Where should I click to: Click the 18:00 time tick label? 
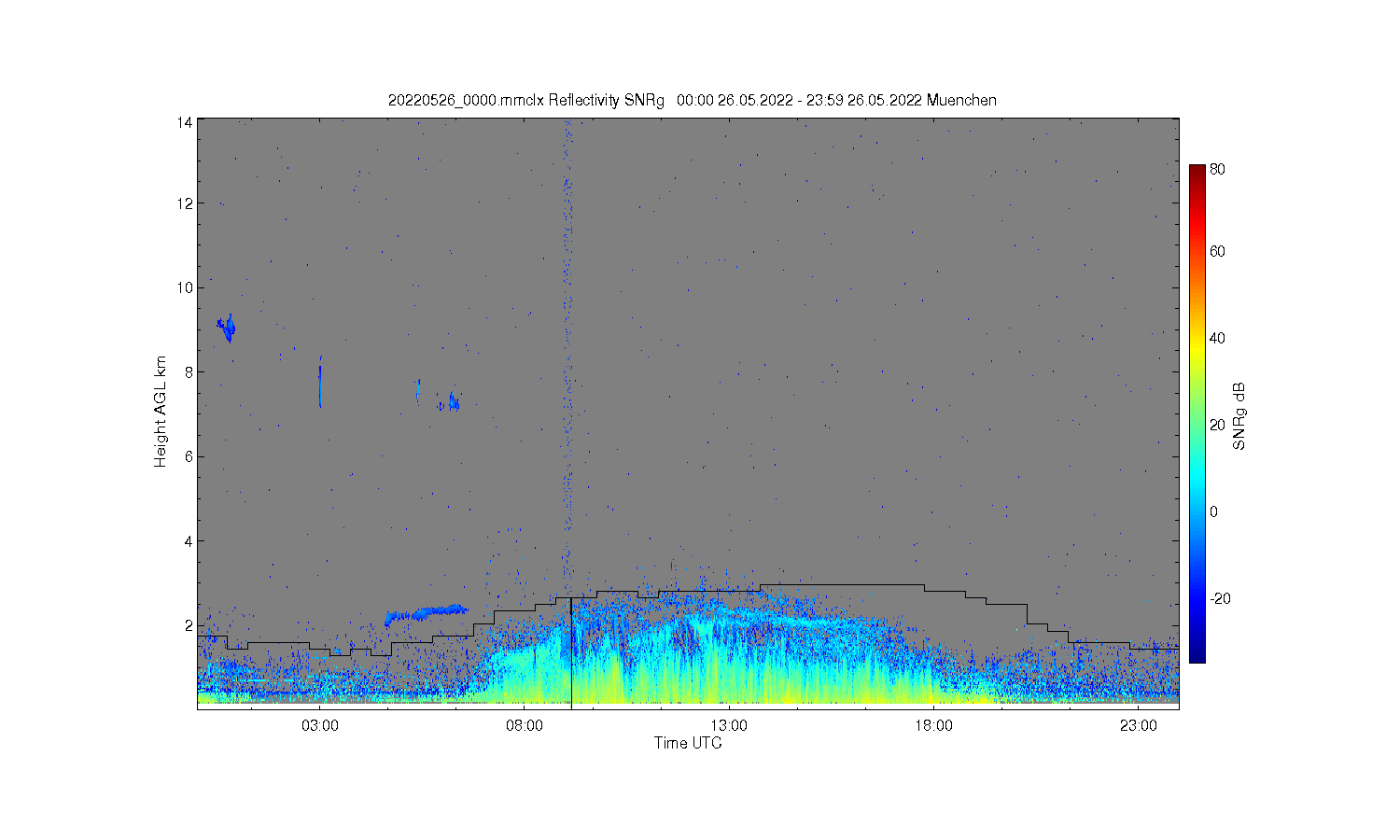[x=933, y=726]
